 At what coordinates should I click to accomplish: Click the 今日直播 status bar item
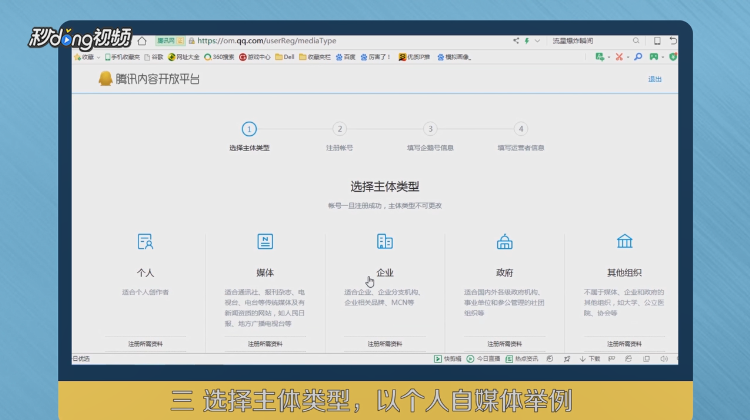(483, 359)
